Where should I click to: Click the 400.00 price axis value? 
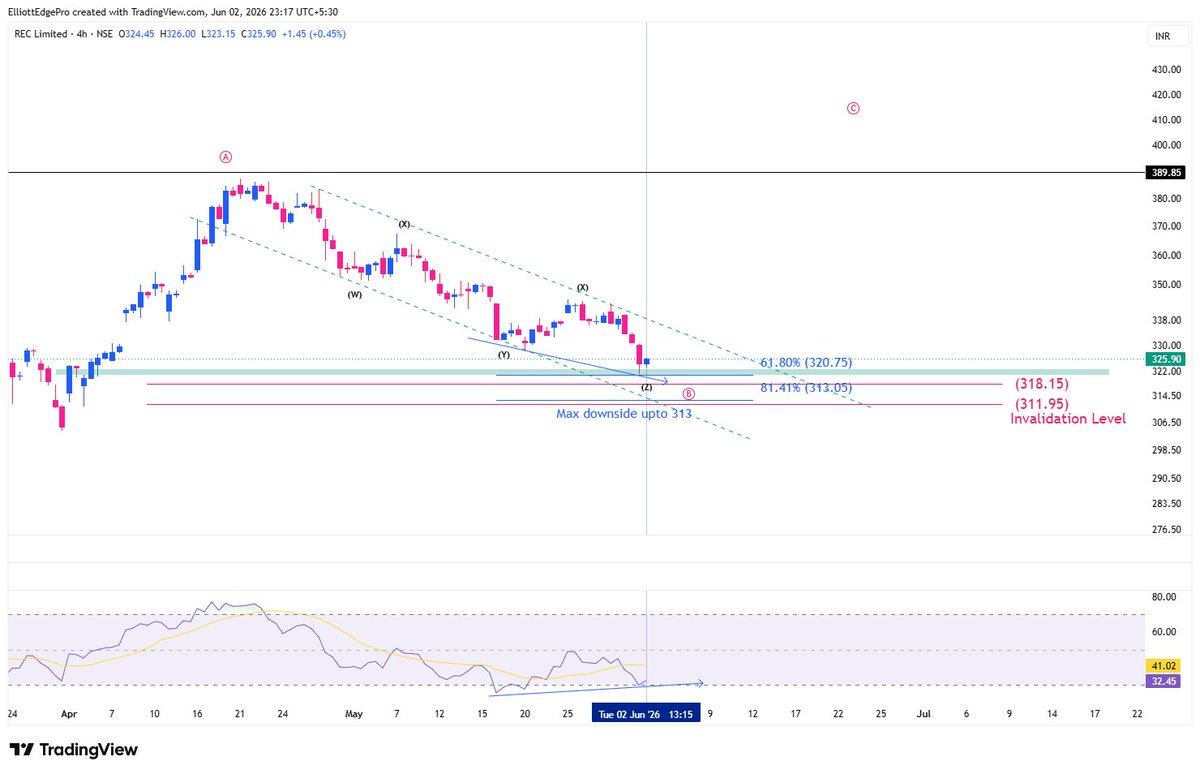[x=1165, y=145]
